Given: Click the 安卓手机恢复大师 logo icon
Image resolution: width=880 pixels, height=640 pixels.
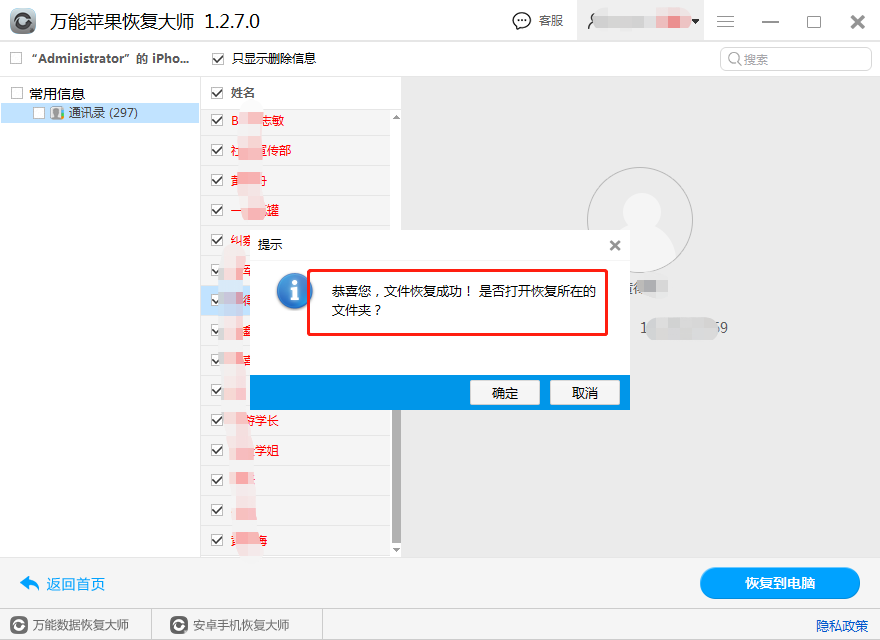Looking at the screenshot, I should [x=179, y=625].
